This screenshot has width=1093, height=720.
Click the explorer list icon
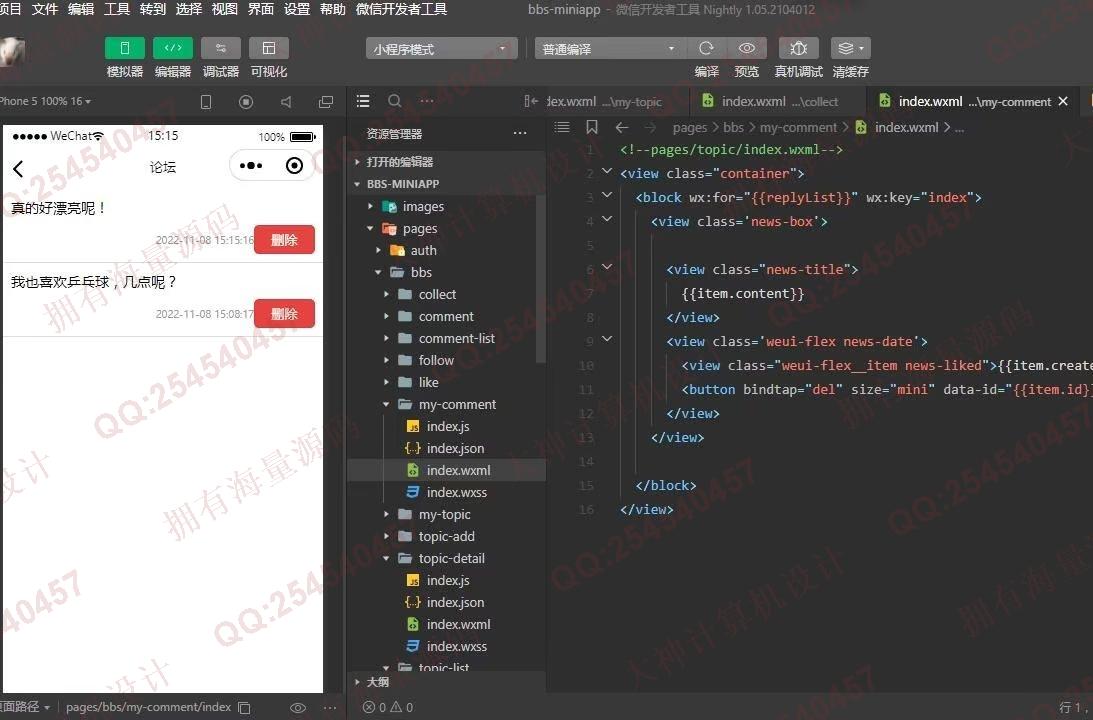tap(363, 101)
